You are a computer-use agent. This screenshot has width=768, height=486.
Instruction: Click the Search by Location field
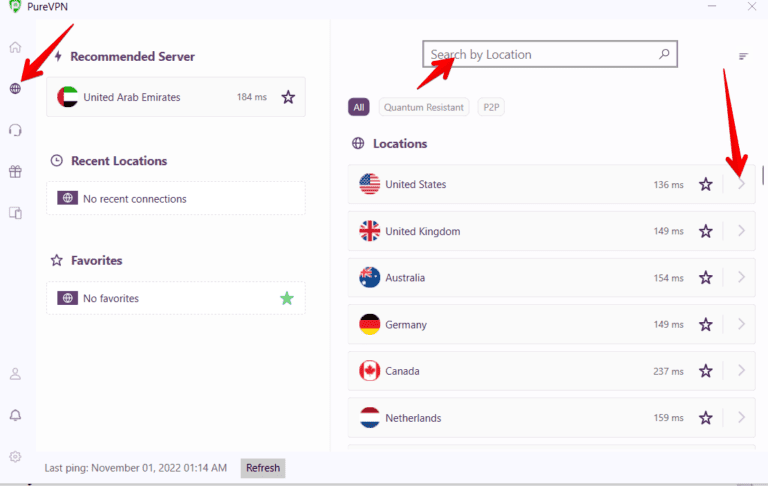click(x=540, y=55)
